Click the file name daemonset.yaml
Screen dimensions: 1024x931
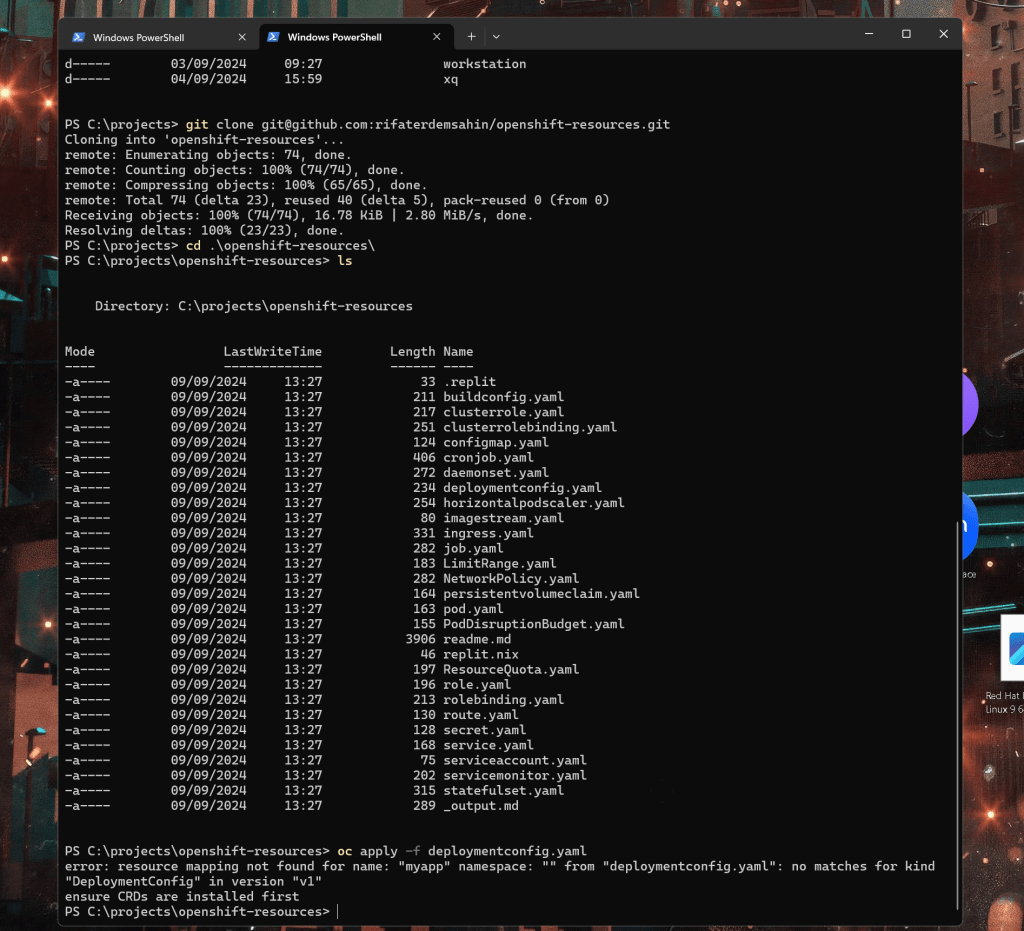click(496, 472)
